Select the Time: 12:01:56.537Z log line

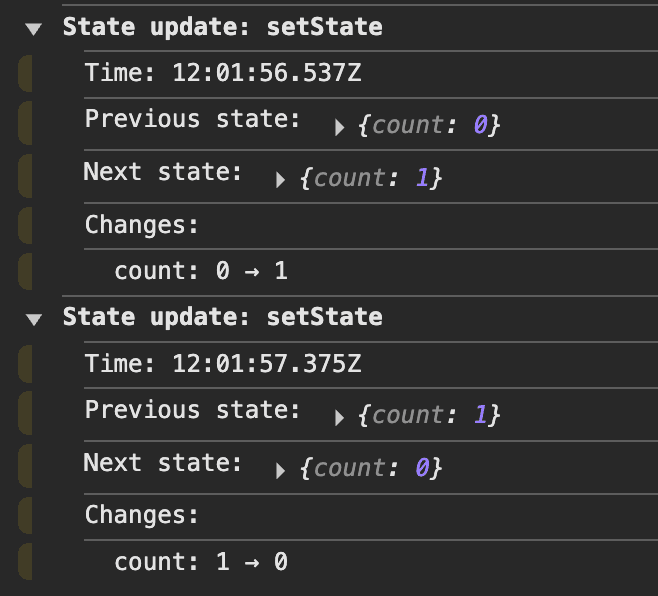pos(223,73)
